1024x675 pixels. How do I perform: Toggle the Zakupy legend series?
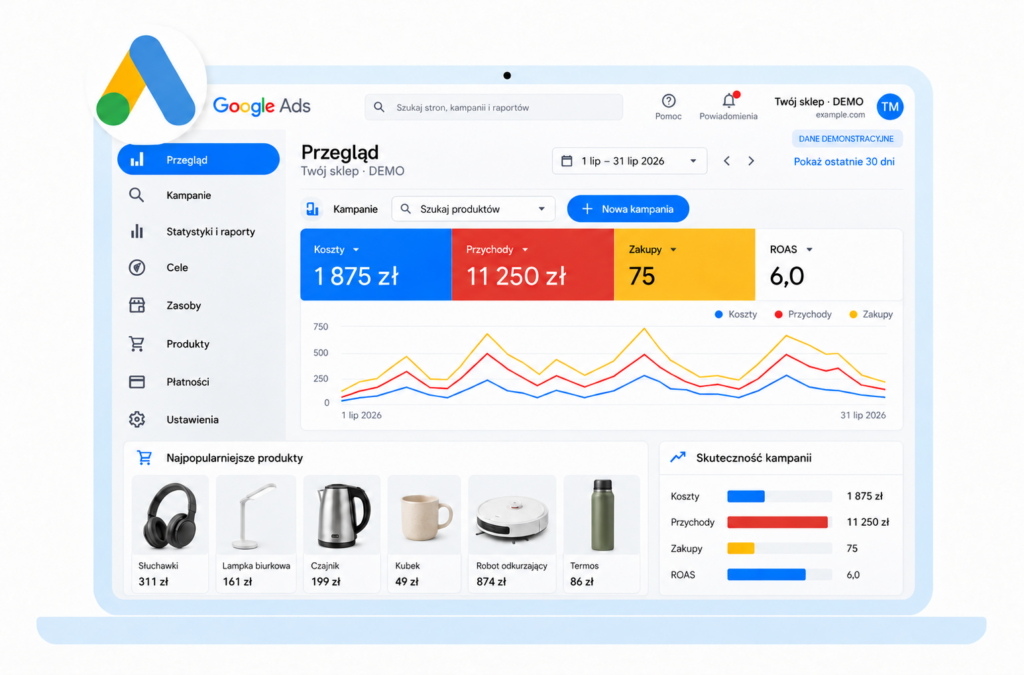(871, 314)
